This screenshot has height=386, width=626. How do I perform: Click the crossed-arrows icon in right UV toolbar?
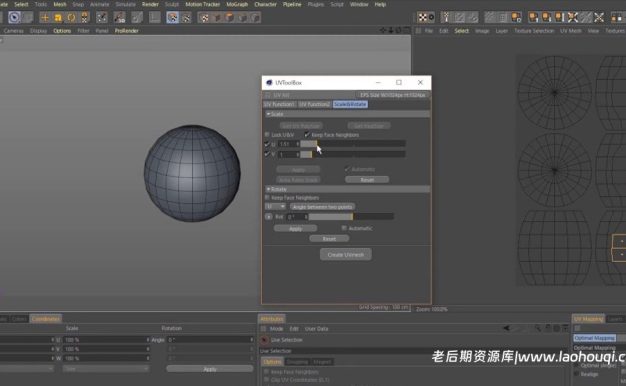point(599,17)
